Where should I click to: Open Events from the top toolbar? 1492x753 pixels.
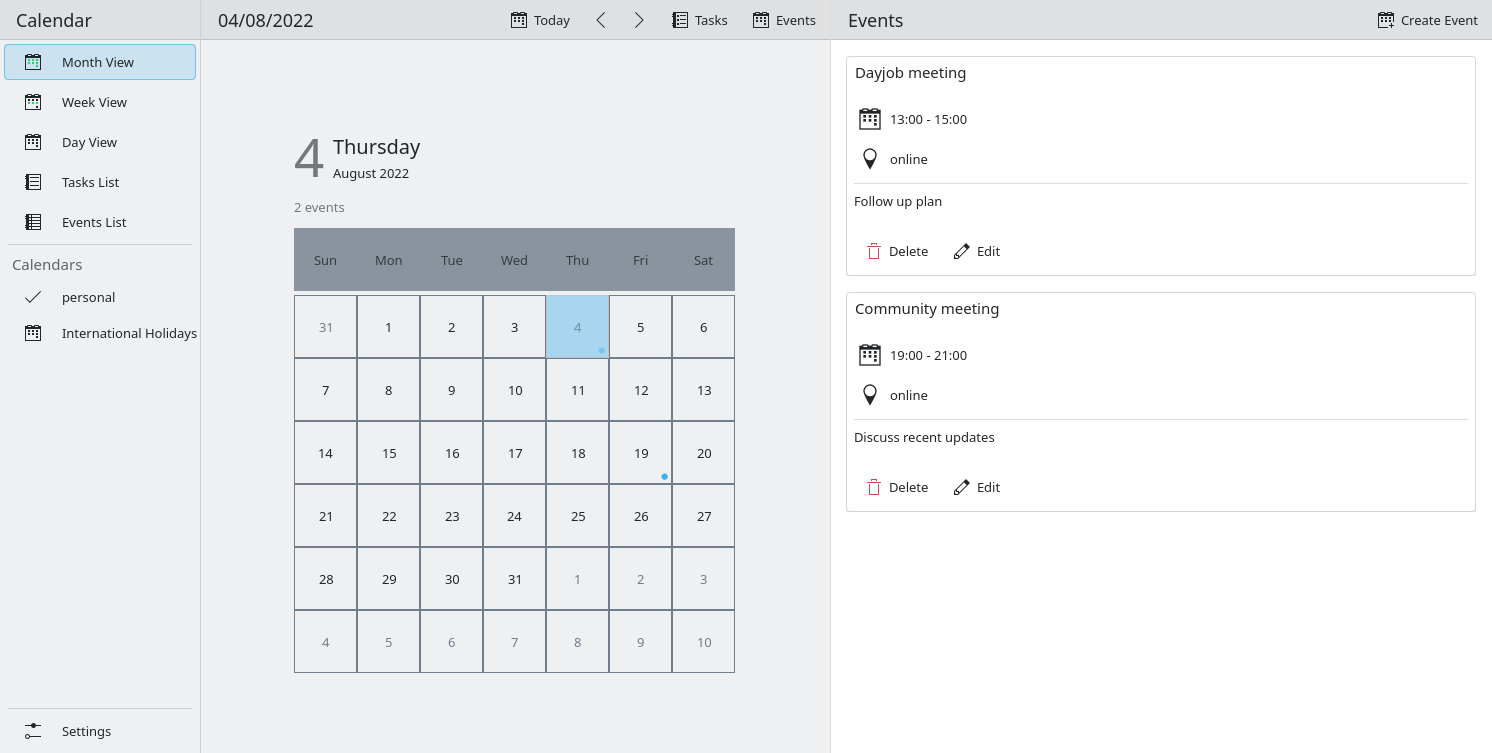click(784, 20)
